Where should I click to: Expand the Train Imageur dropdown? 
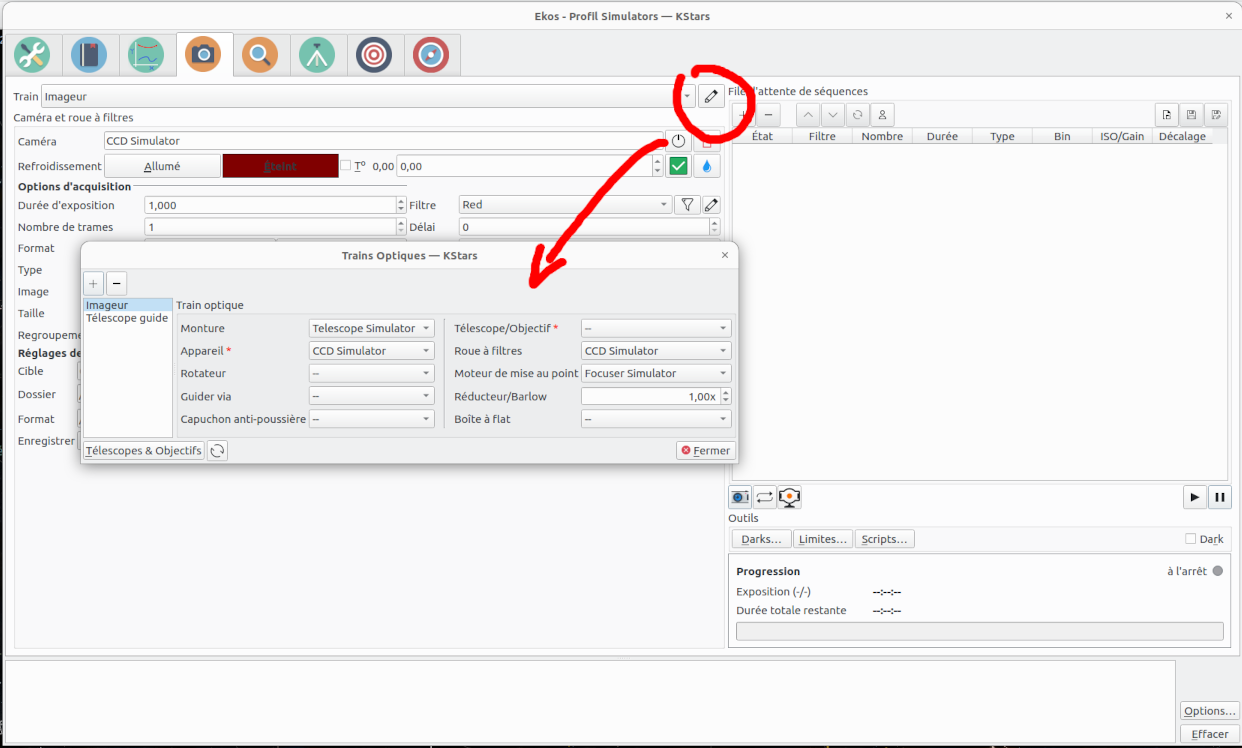[x=368, y=97]
